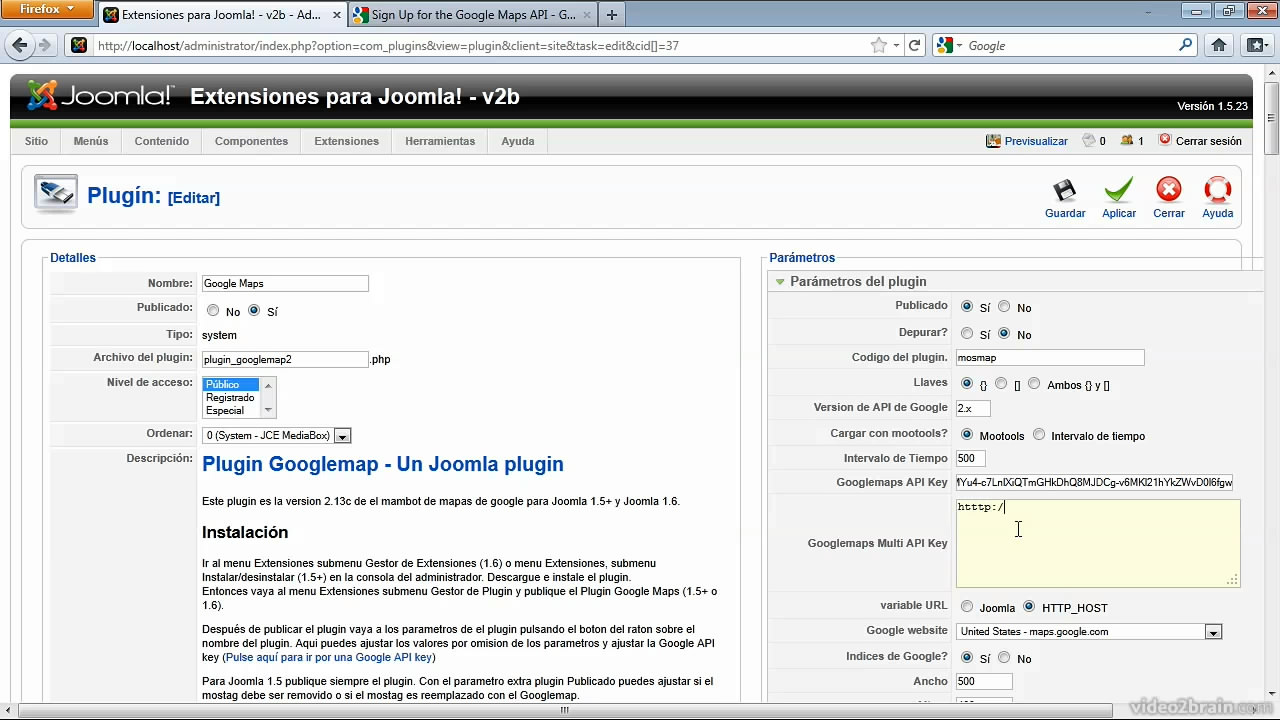1280x720 pixels.
Task: Reload the page with refresh icon
Action: point(914,45)
